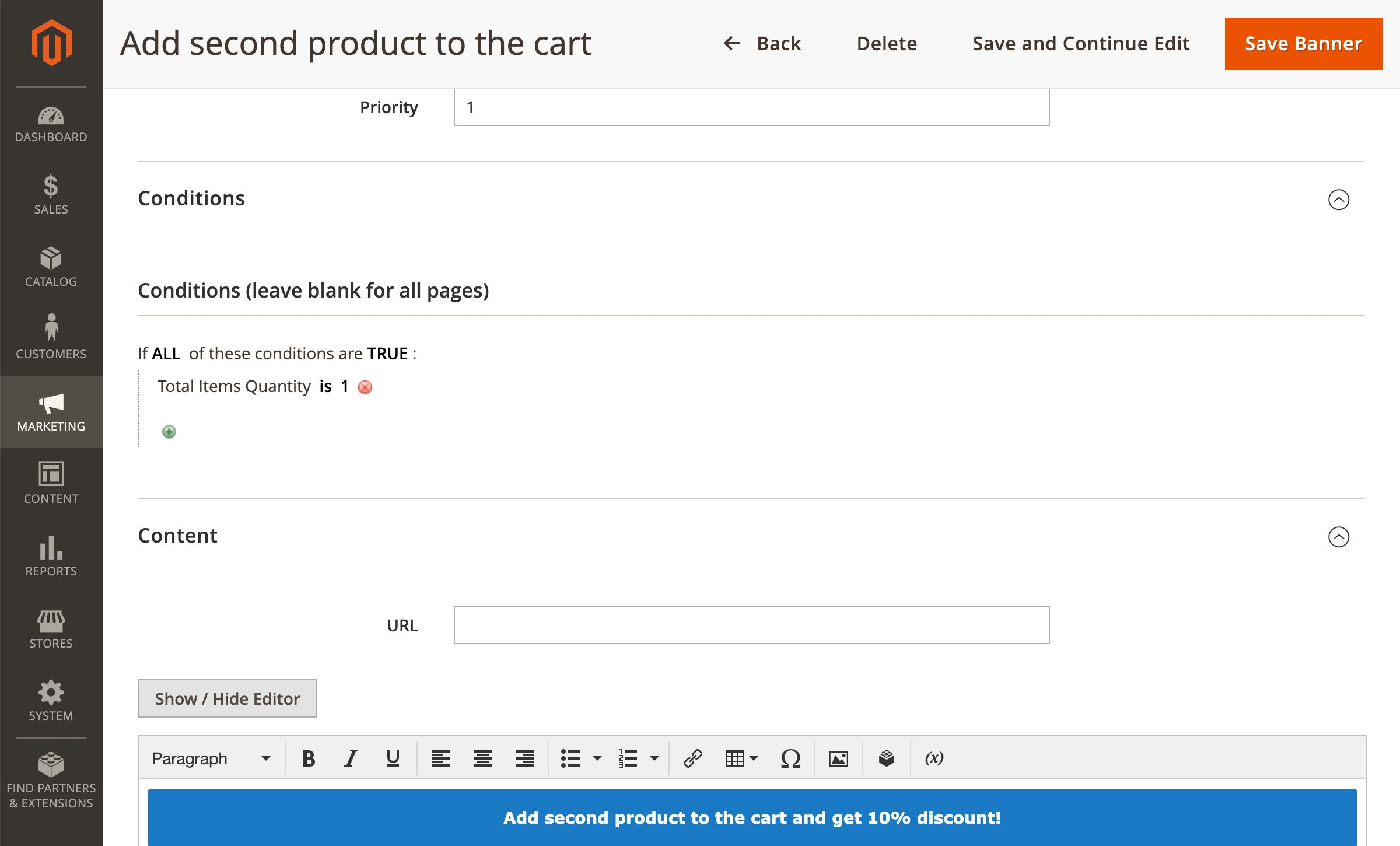Open the Marketing menu in sidebar
The image size is (1400, 846).
point(51,412)
